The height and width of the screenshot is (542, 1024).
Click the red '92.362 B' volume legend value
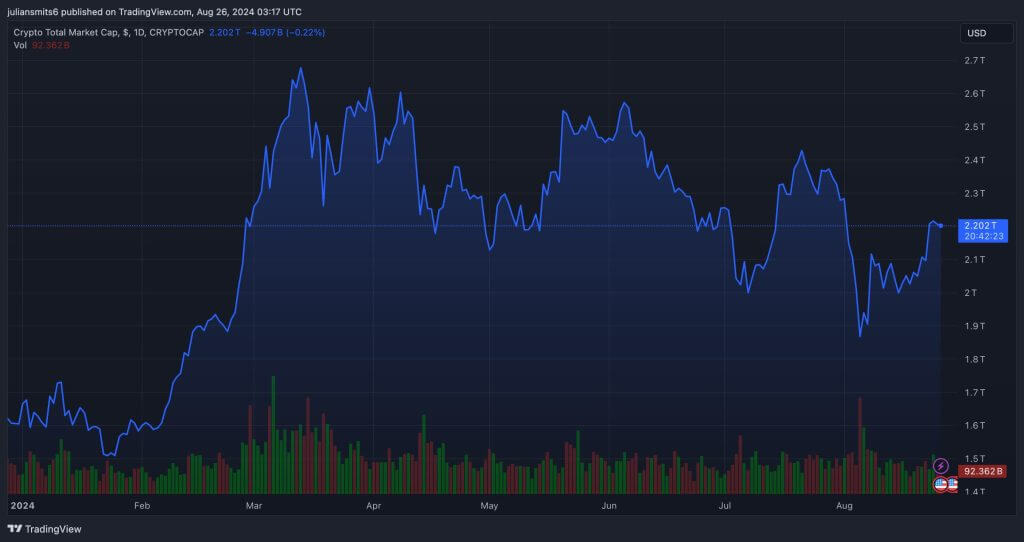coord(51,45)
